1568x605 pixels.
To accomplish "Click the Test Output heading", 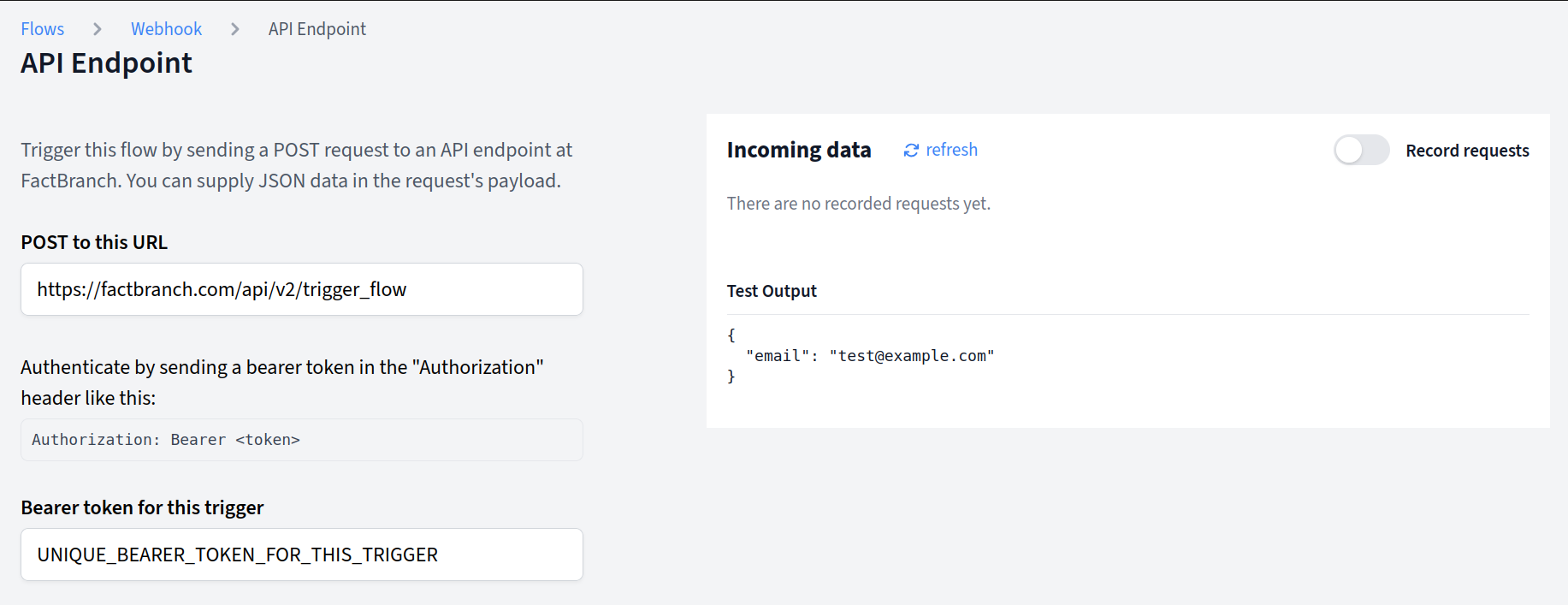I will pos(772,291).
